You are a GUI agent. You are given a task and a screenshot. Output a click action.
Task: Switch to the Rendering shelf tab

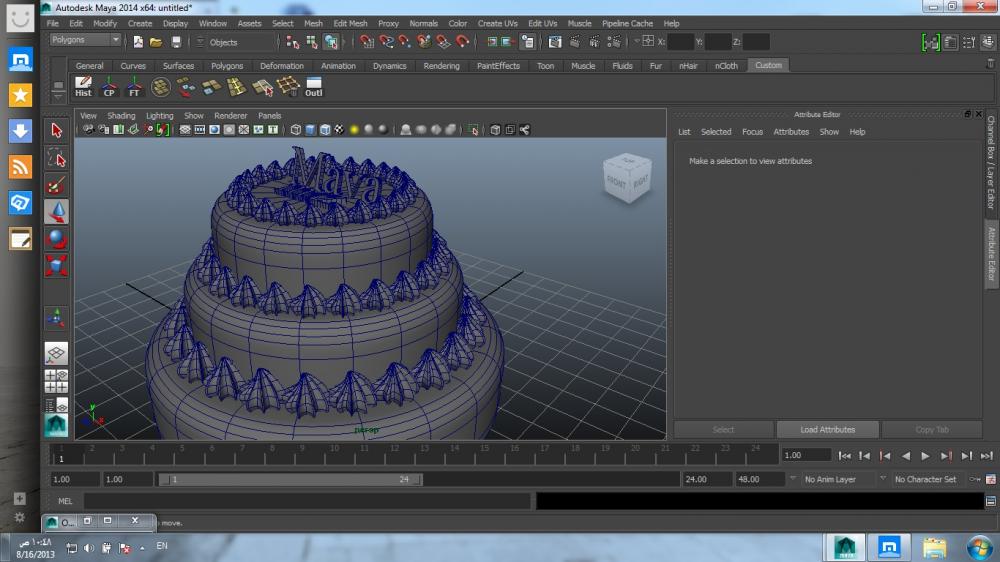pyautogui.click(x=441, y=66)
